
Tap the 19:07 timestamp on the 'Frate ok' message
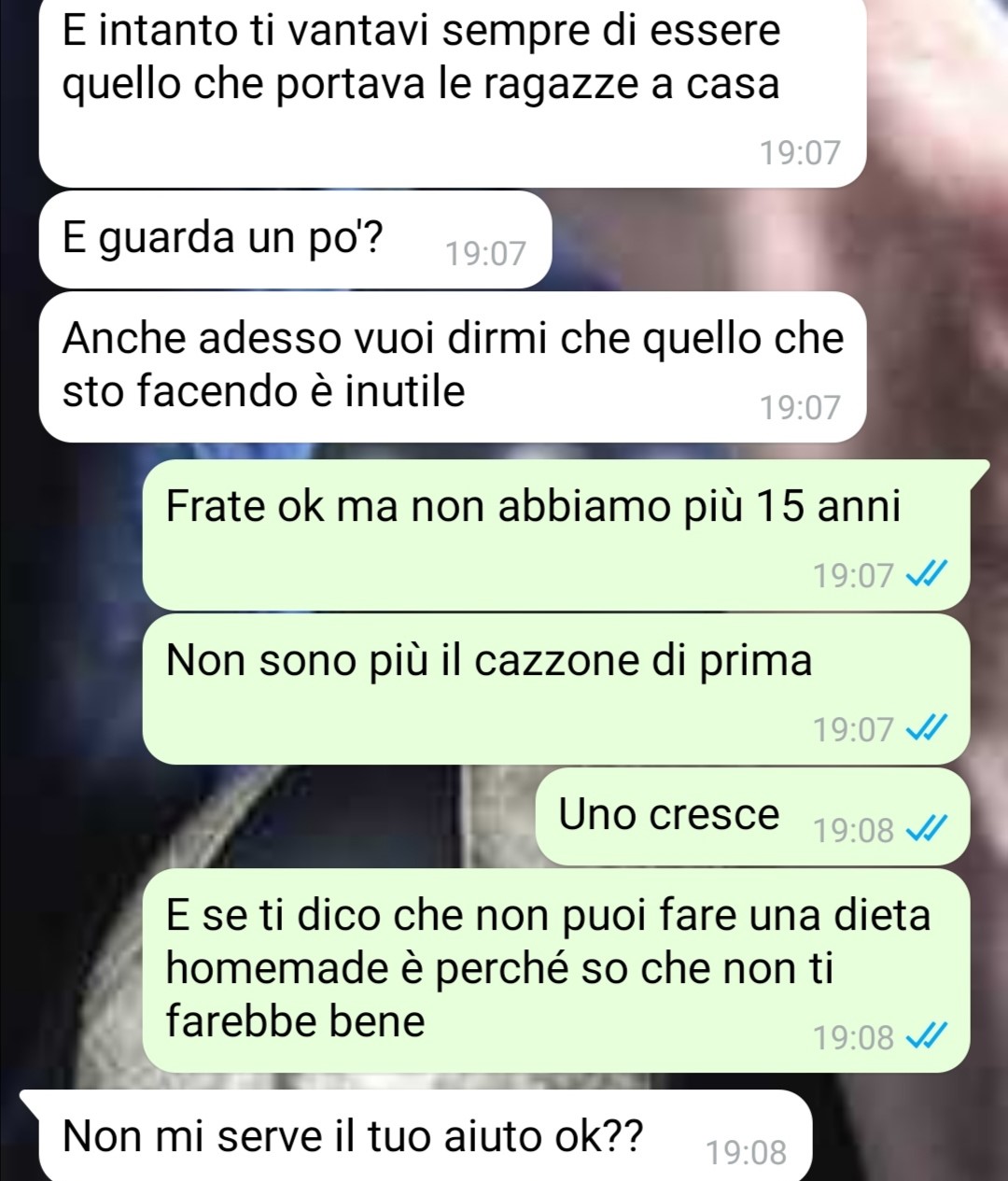click(x=853, y=575)
